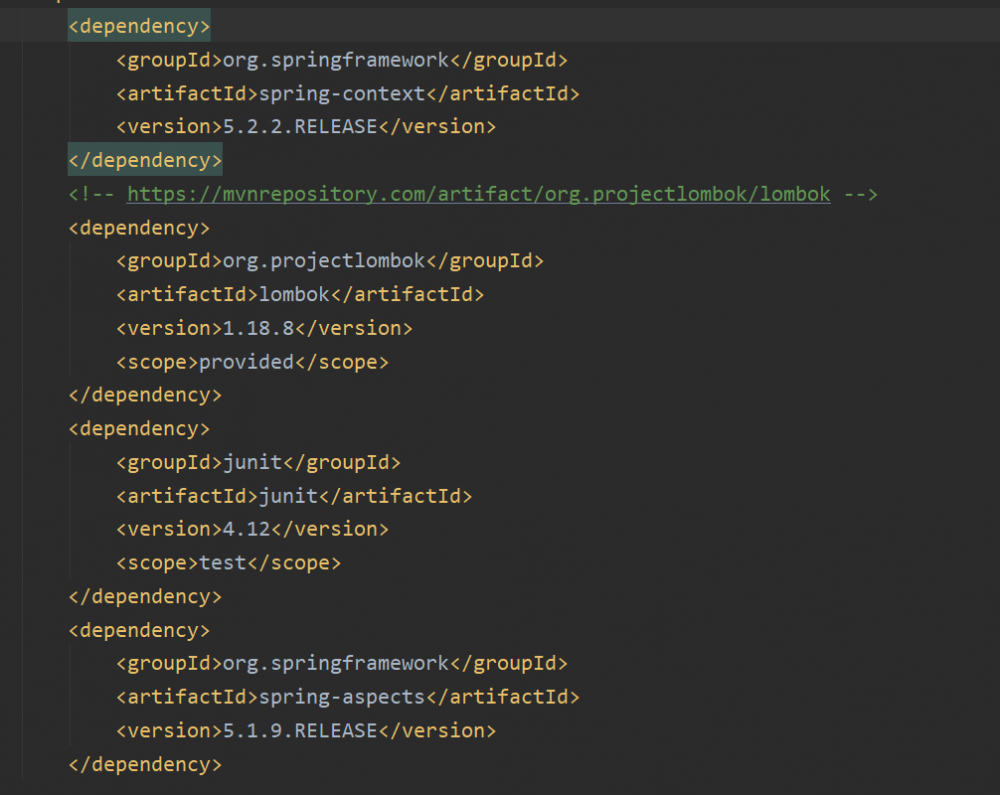Image resolution: width=1000 pixels, height=795 pixels.
Task: Click the org.projectlombok groupId value
Action: pos(323,261)
